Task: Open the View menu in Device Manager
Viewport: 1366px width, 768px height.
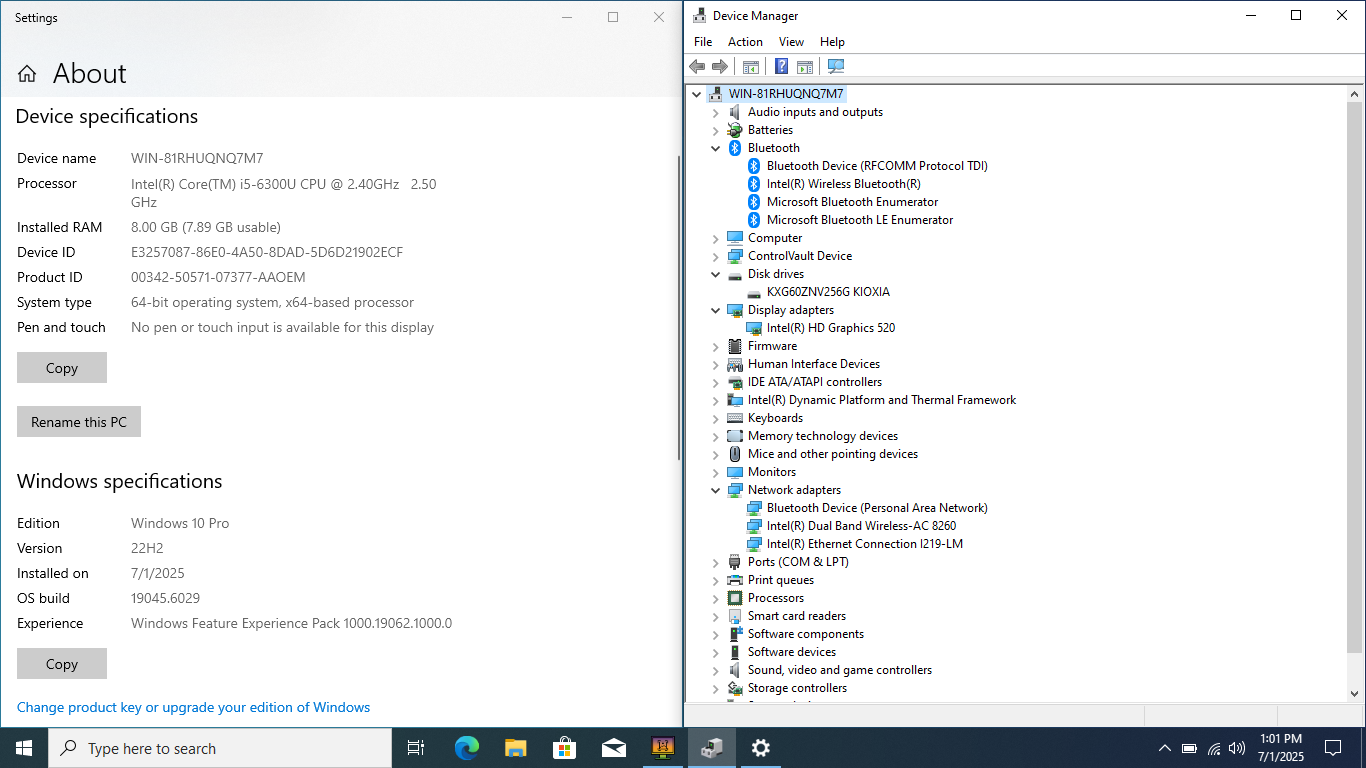Action: pos(791,42)
